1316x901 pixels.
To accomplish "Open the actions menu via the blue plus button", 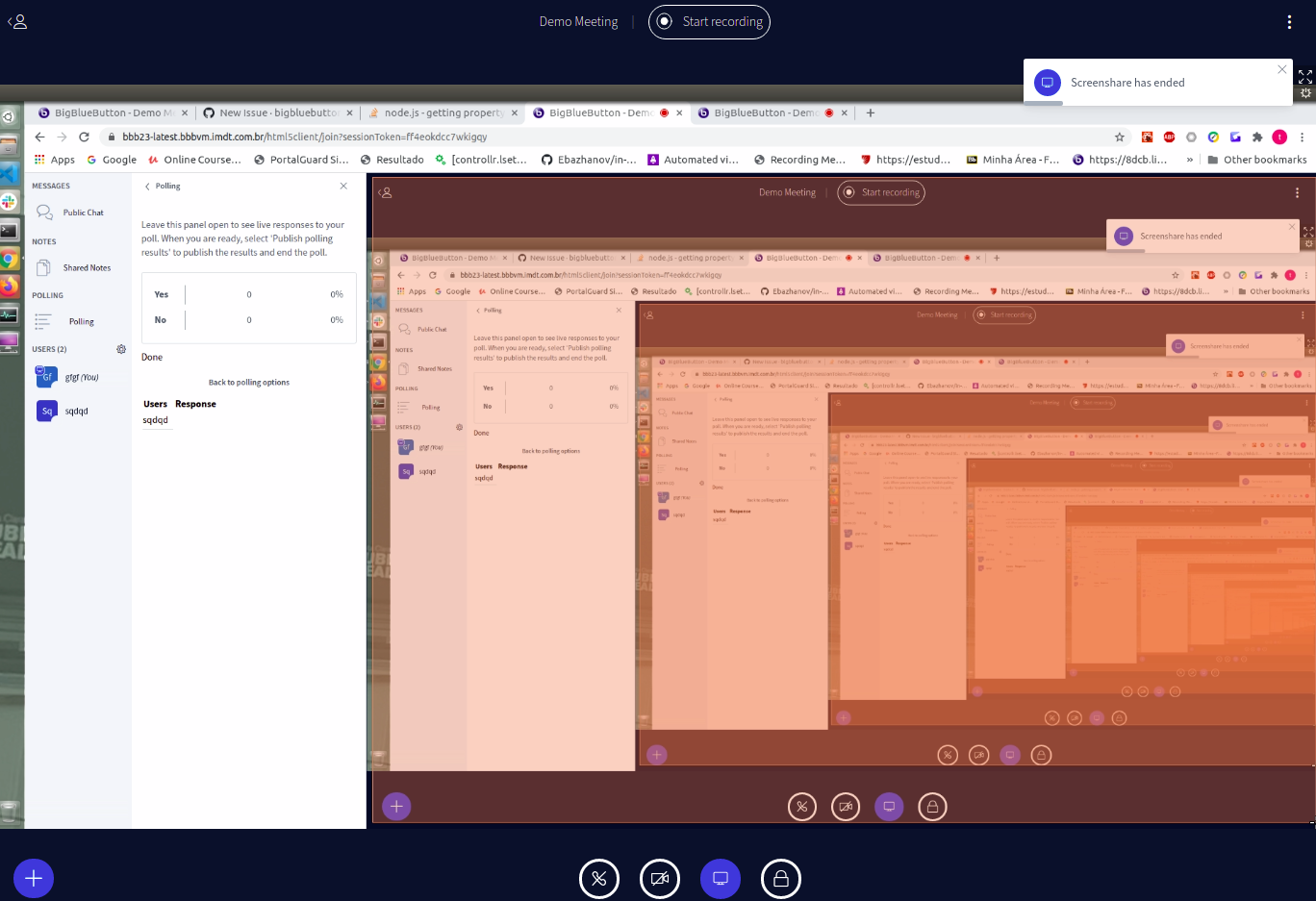I will pos(34,878).
